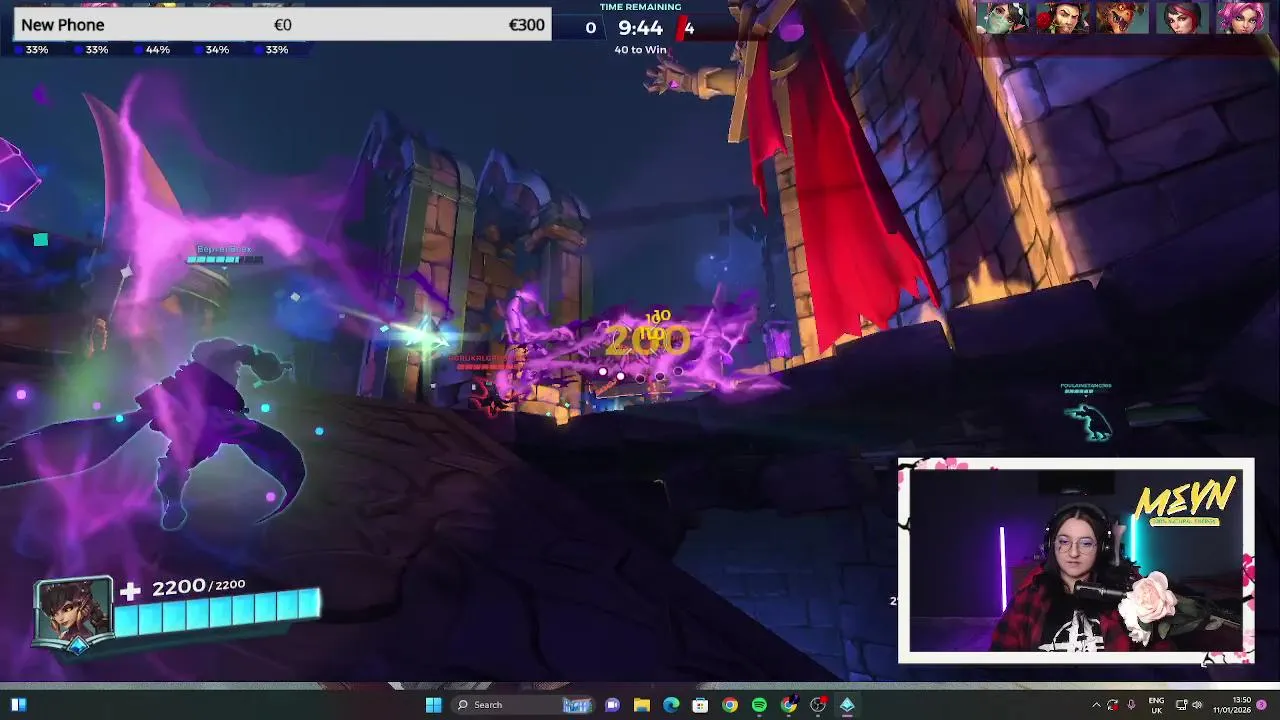Open Microsoft Edge from the taskbar
The image size is (1280, 720).
[x=671, y=705]
